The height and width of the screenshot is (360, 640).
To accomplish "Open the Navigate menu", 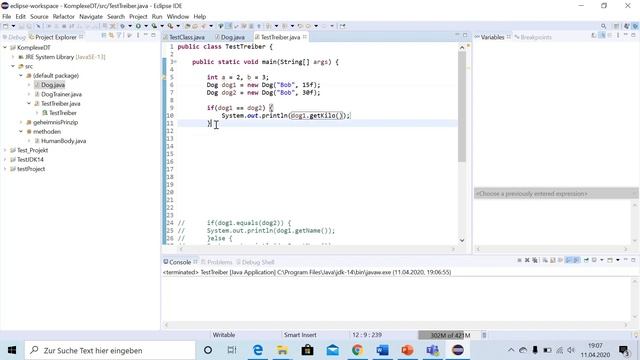I will 91,17.
